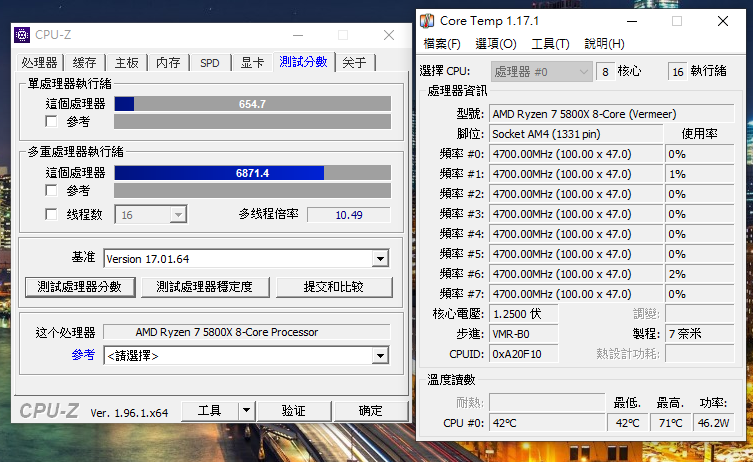The image size is (753, 462).
Task: Click the Socket AM4 (1331 pin) field
Action: tap(576, 134)
